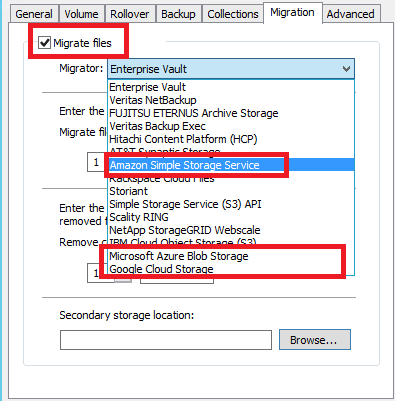Pick Google Cloud Storage migrator
This screenshot has width=395, height=401.
(x=231, y=269)
